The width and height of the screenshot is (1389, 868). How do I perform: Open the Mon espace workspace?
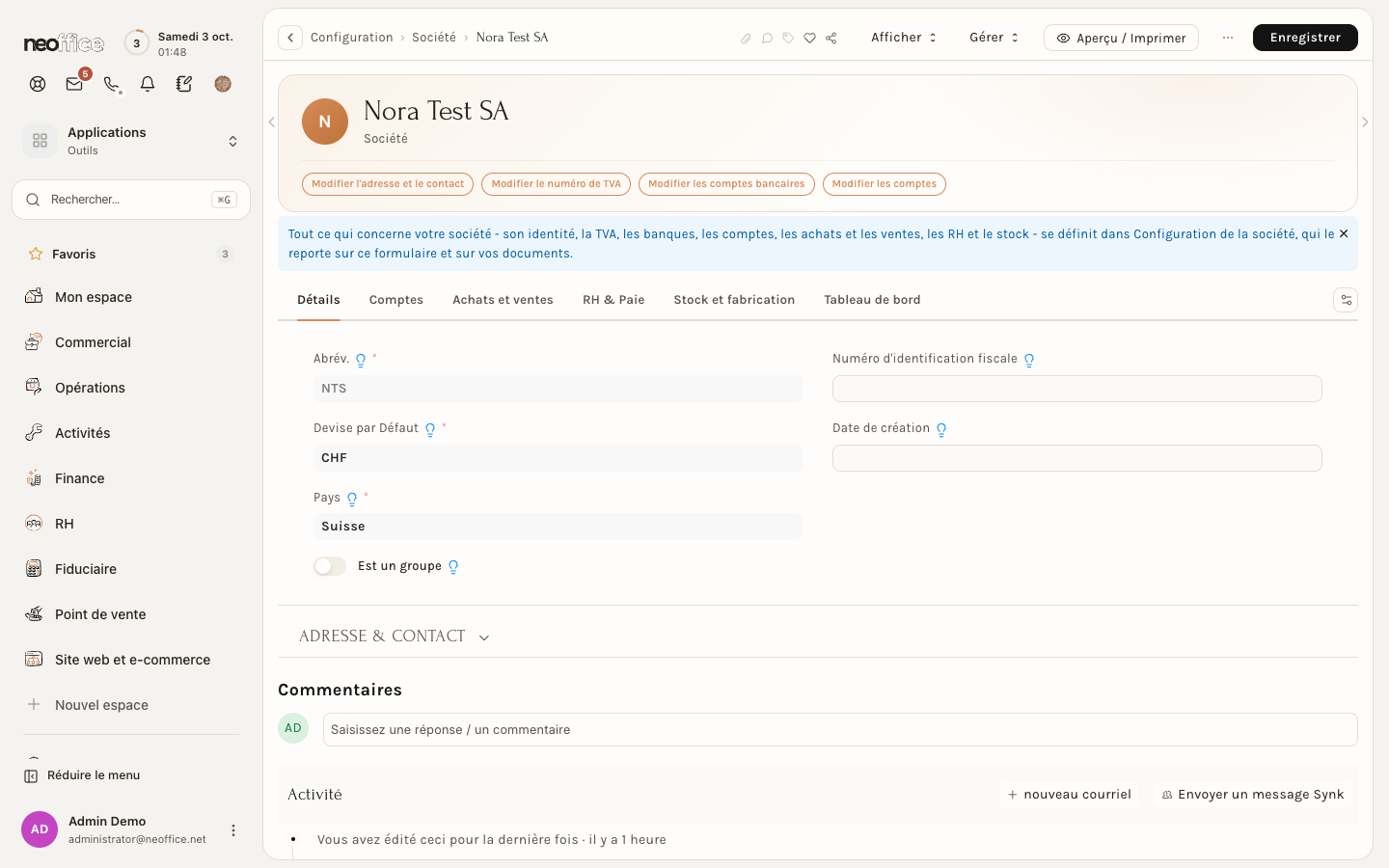[130, 297]
